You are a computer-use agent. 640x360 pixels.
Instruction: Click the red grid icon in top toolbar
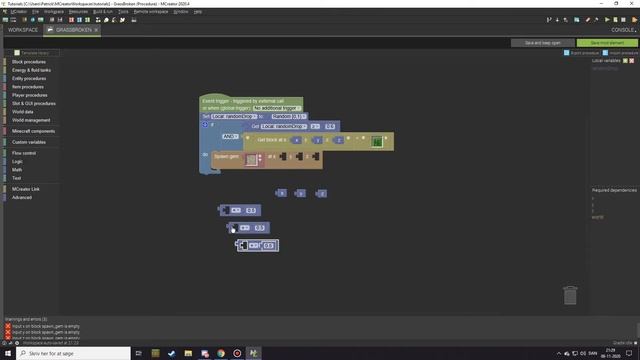pyautogui.click(x=71, y=20)
